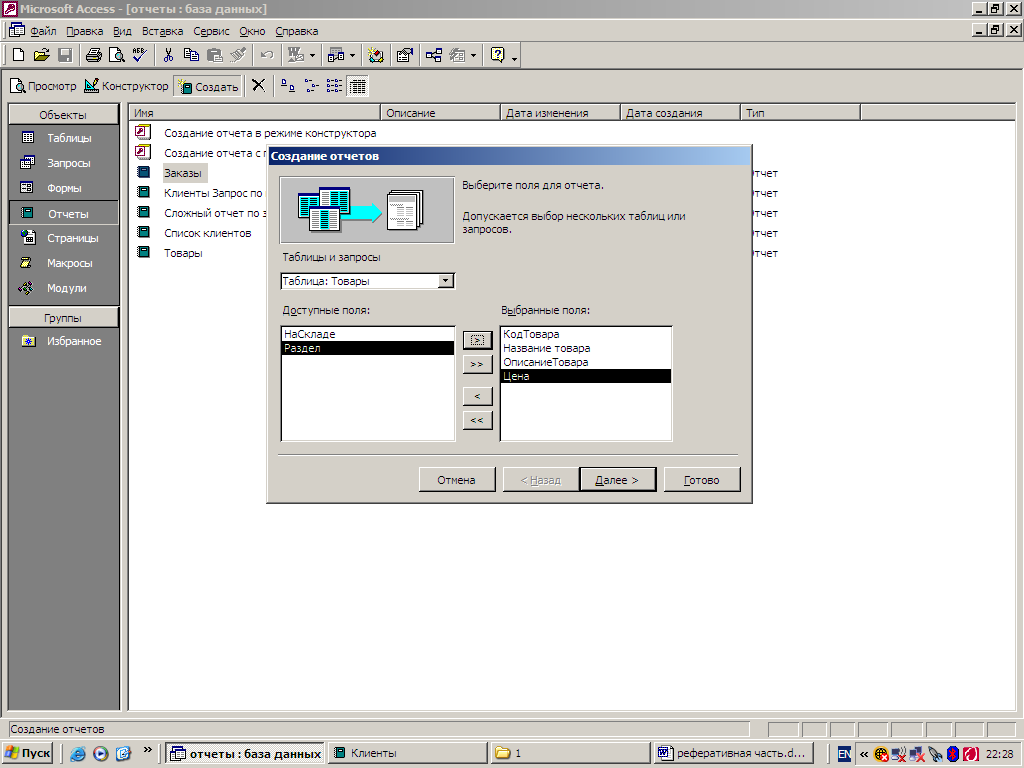The height and width of the screenshot is (768, 1024).
Task: Print with the printer icon
Action: coord(93,56)
